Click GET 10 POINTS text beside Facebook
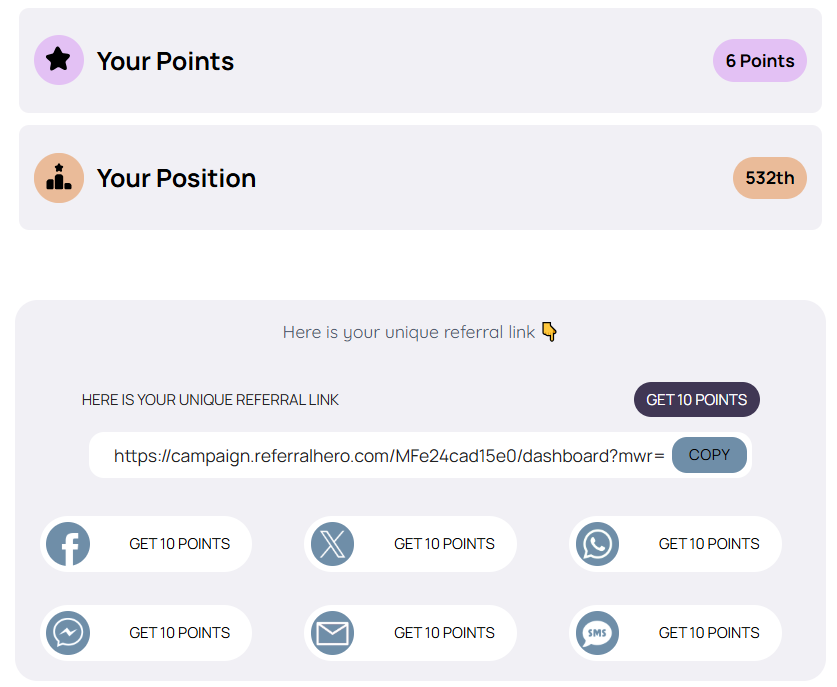 [179, 544]
